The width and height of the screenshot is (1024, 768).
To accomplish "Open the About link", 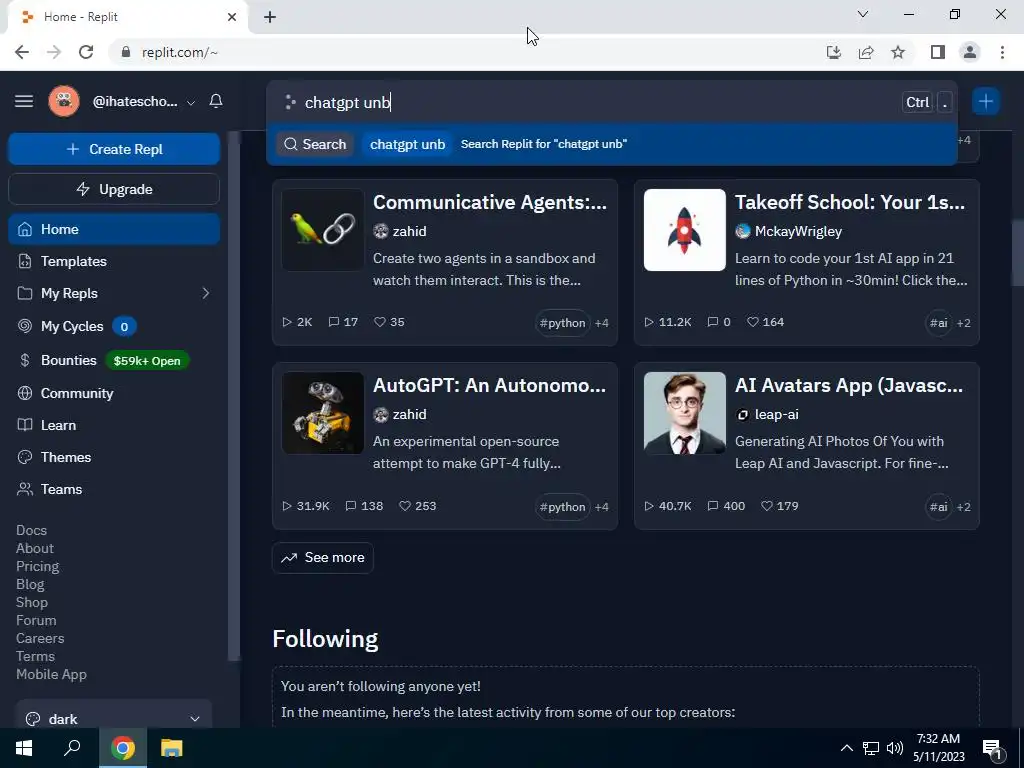I will 35,549.
